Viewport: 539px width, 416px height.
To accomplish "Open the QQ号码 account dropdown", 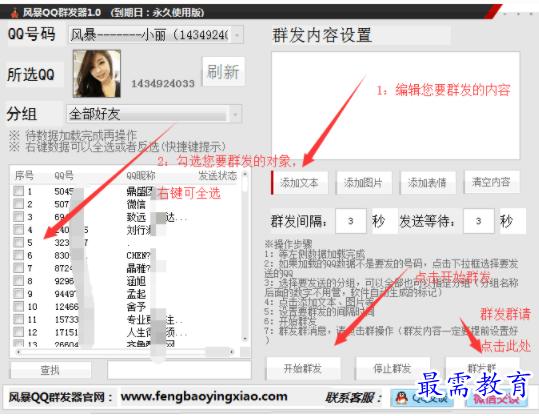I will [156, 35].
